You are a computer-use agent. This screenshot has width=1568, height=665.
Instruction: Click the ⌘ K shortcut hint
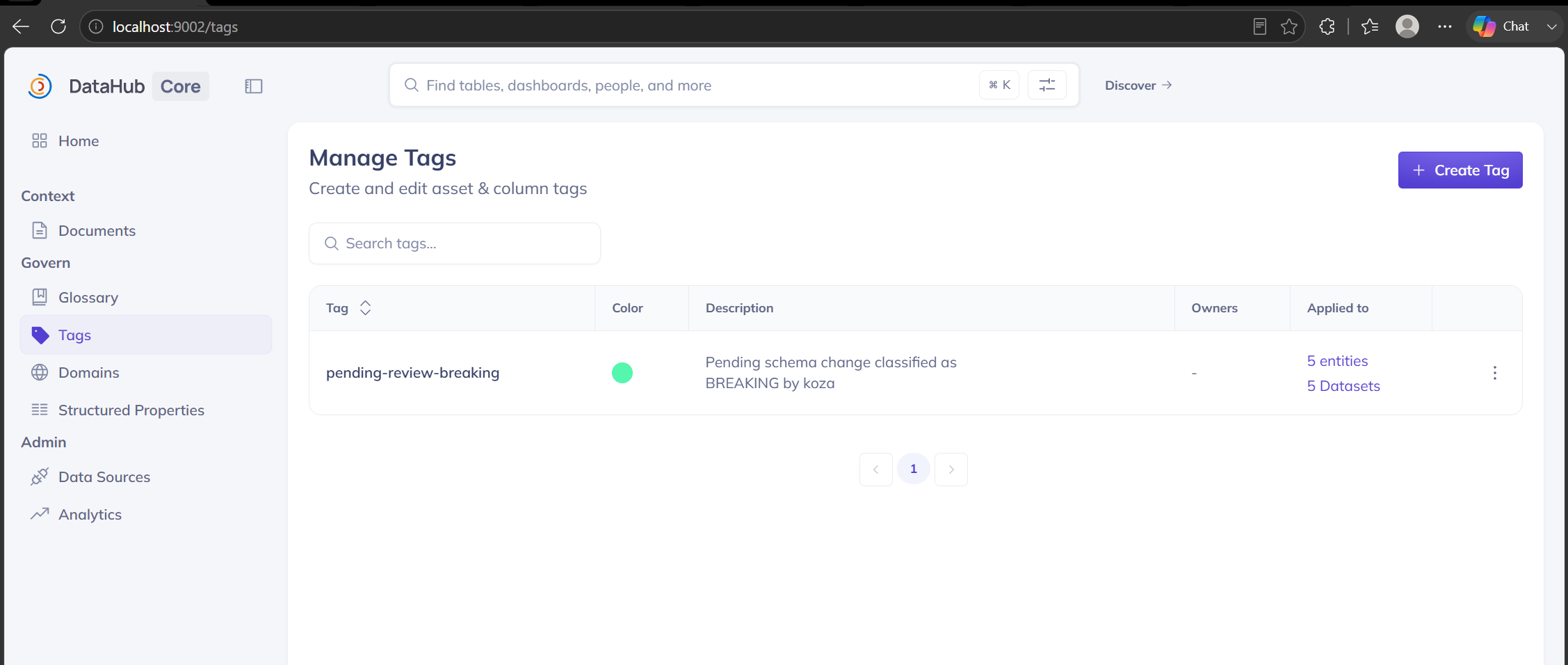(999, 85)
